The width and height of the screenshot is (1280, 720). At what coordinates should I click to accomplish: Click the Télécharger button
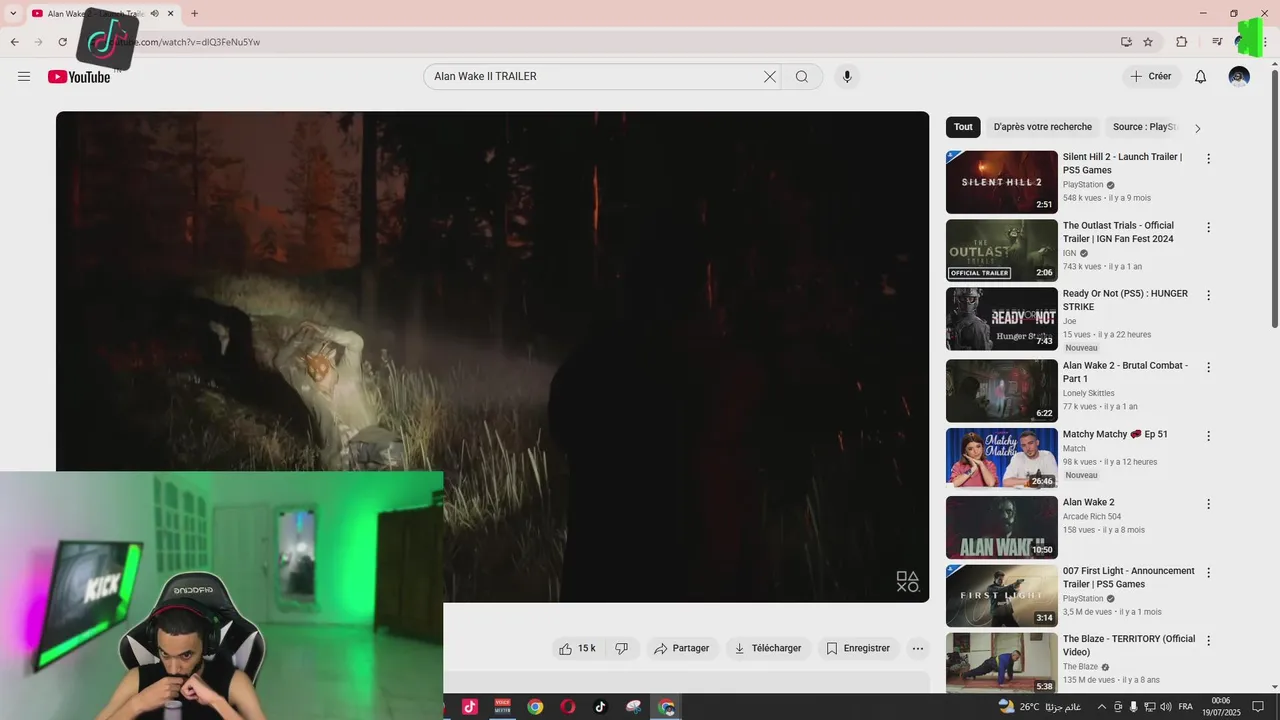768,649
